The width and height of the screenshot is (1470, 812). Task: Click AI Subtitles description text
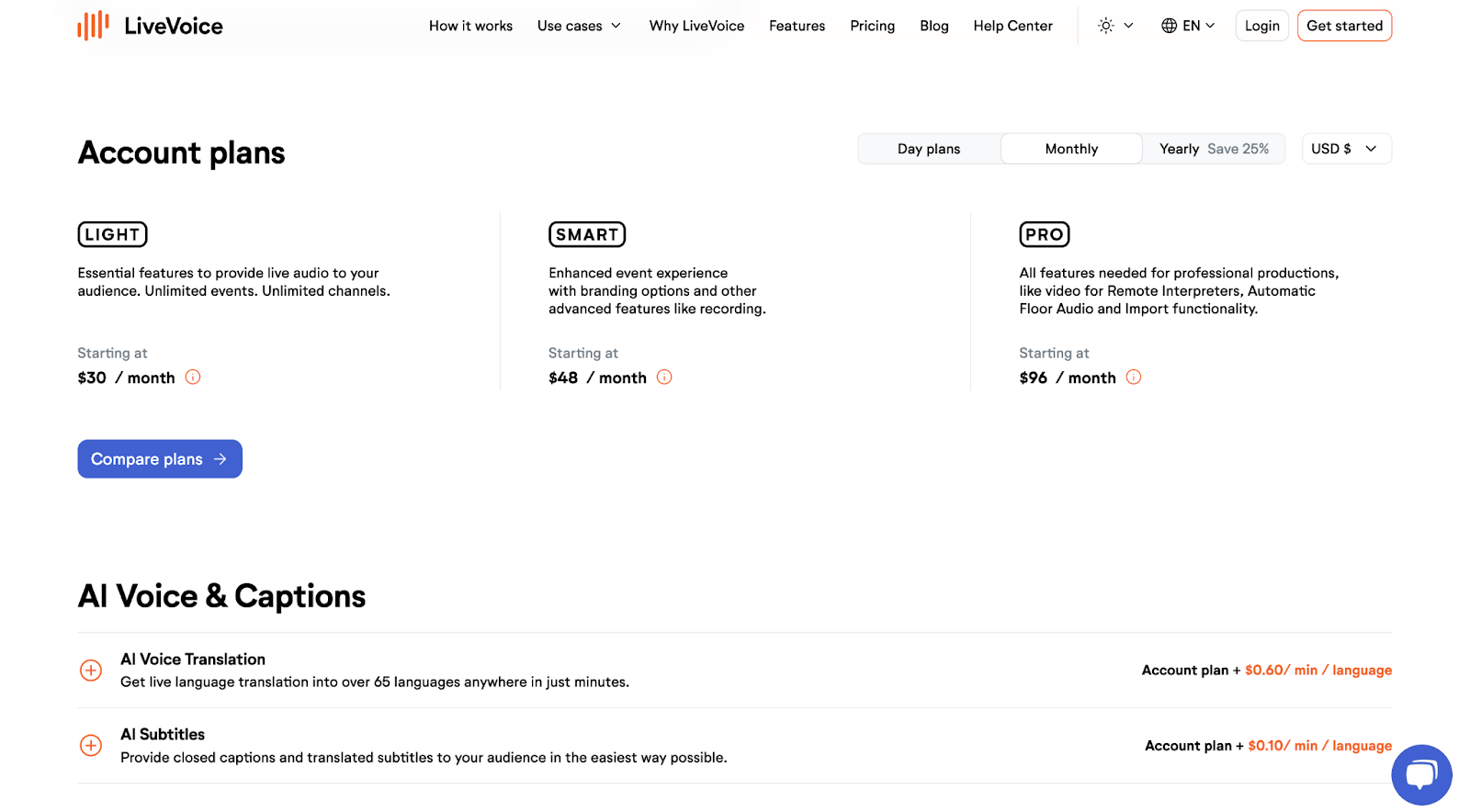tap(424, 758)
